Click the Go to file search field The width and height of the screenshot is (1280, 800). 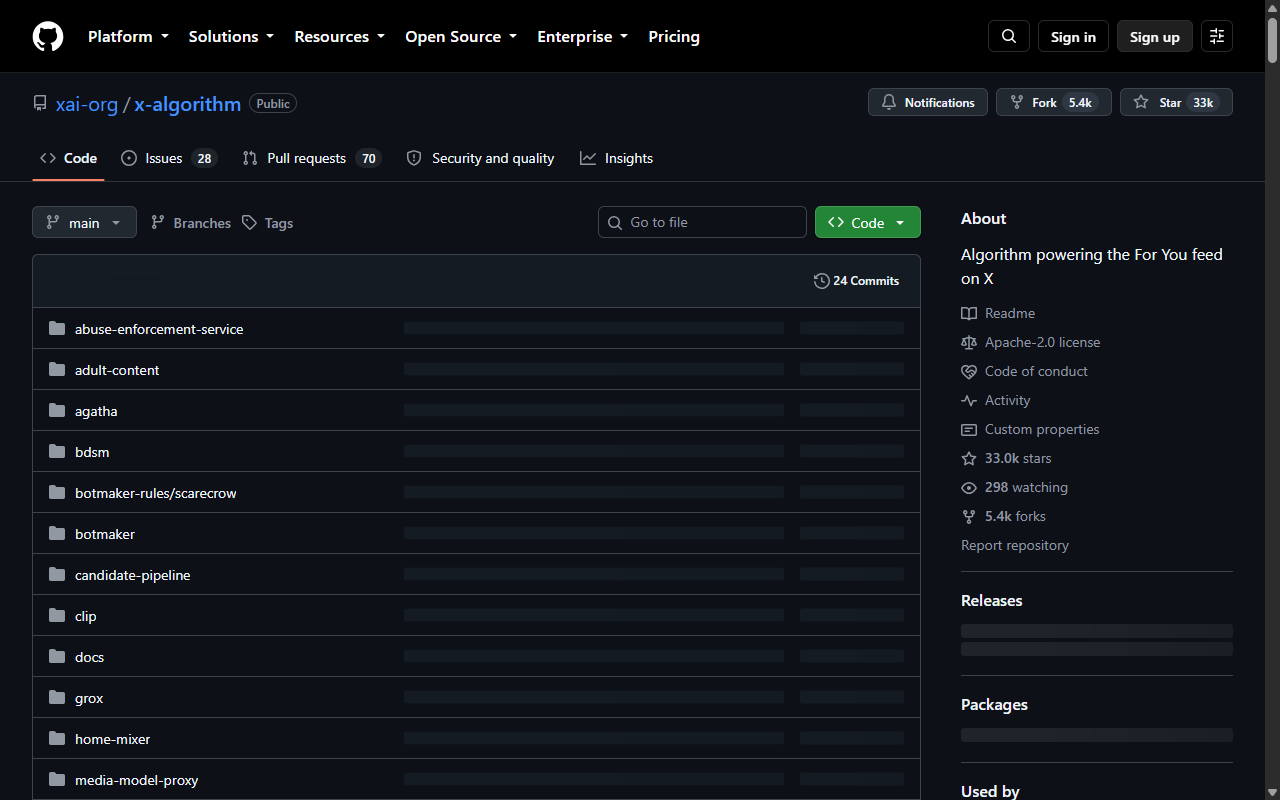click(x=703, y=222)
